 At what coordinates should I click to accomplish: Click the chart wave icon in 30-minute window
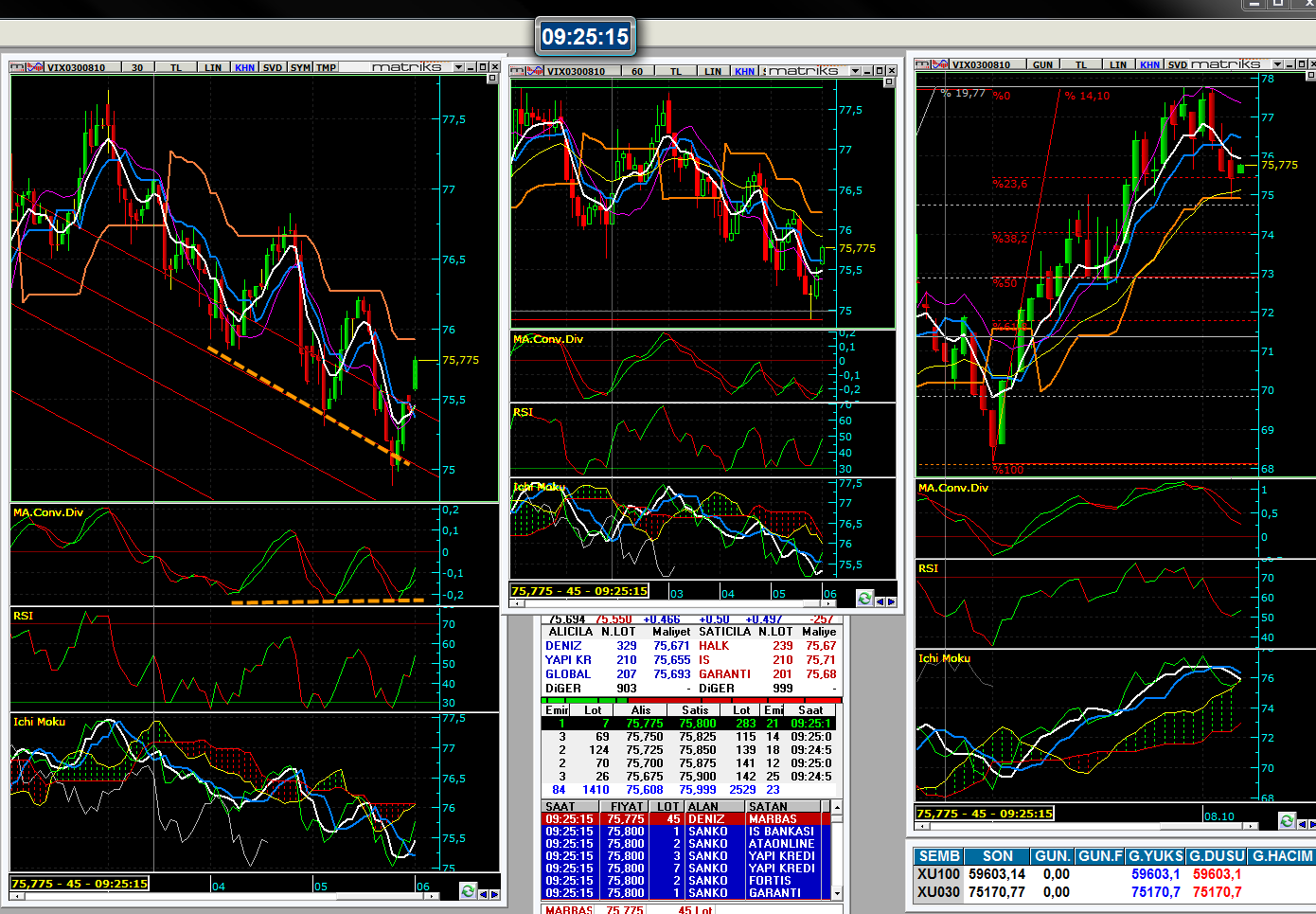(x=35, y=67)
